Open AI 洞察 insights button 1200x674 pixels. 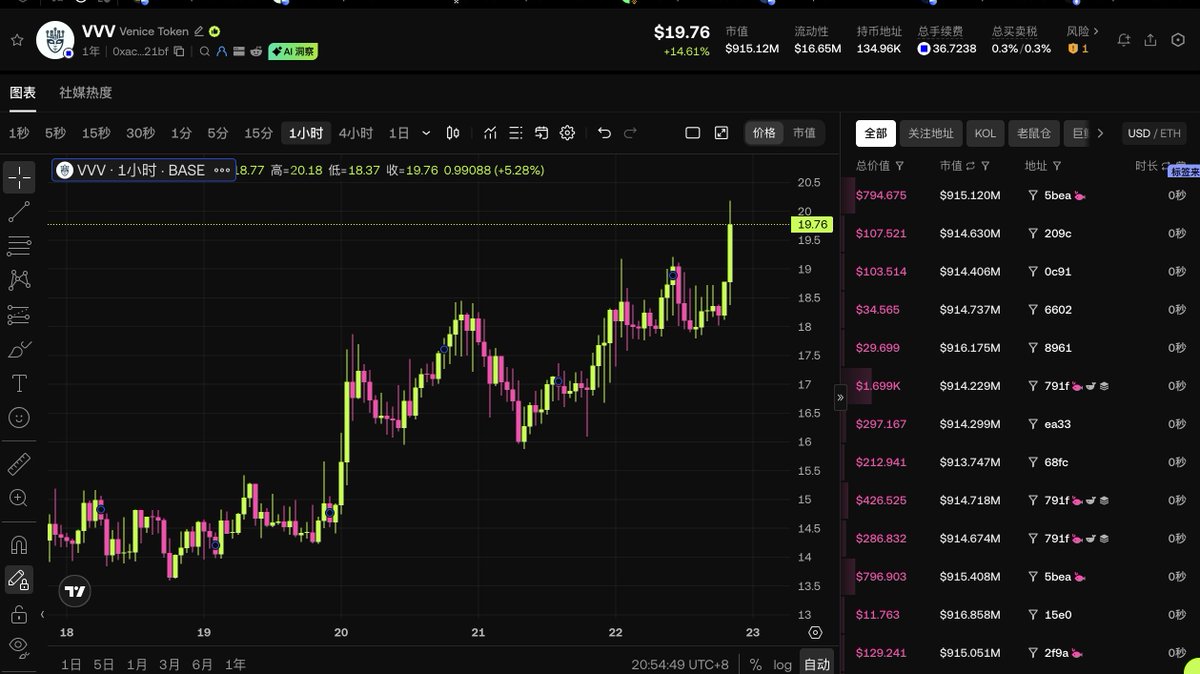(293, 51)
